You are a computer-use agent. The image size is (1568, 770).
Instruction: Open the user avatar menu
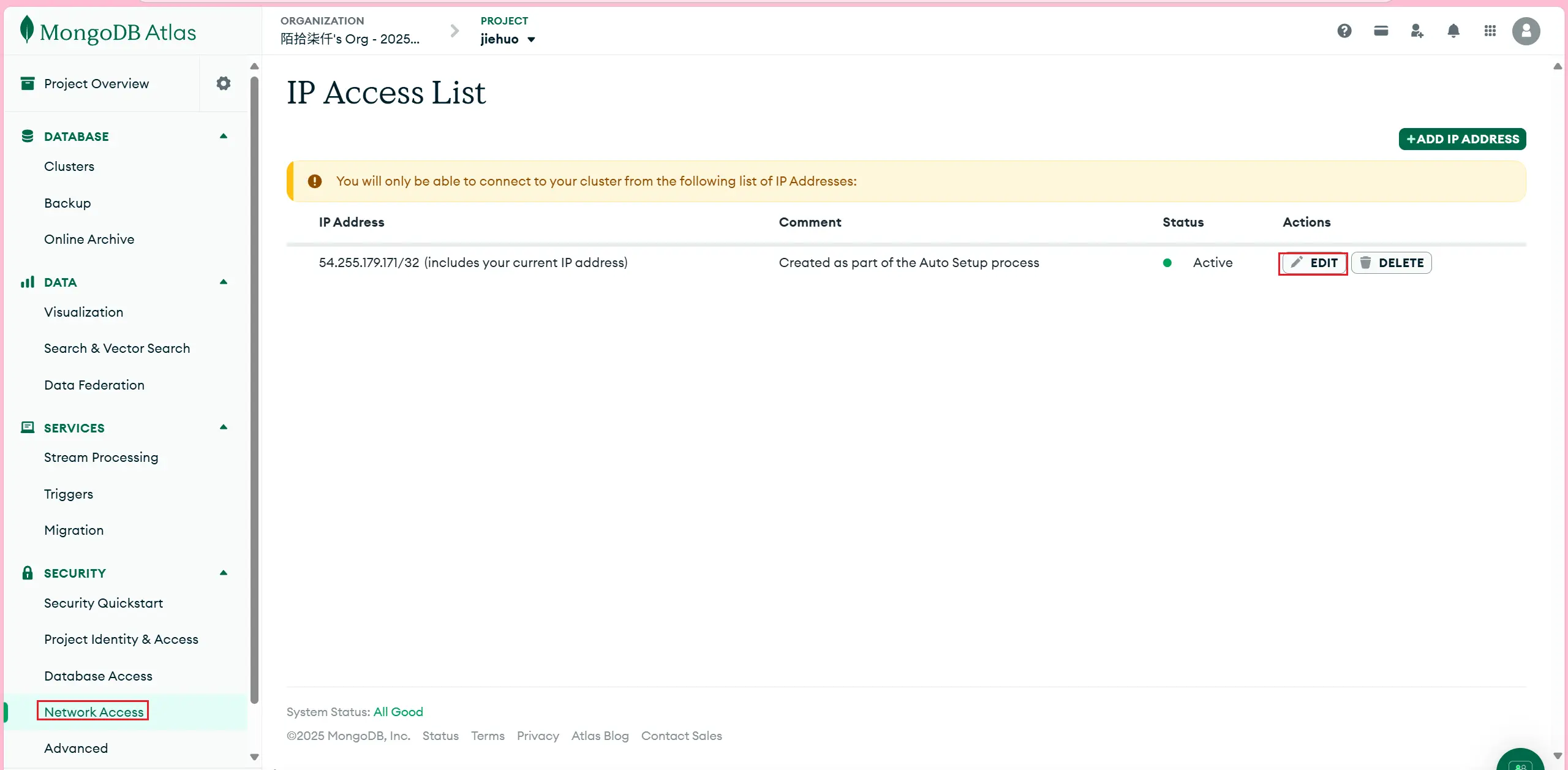click(x=1526, y=31)
